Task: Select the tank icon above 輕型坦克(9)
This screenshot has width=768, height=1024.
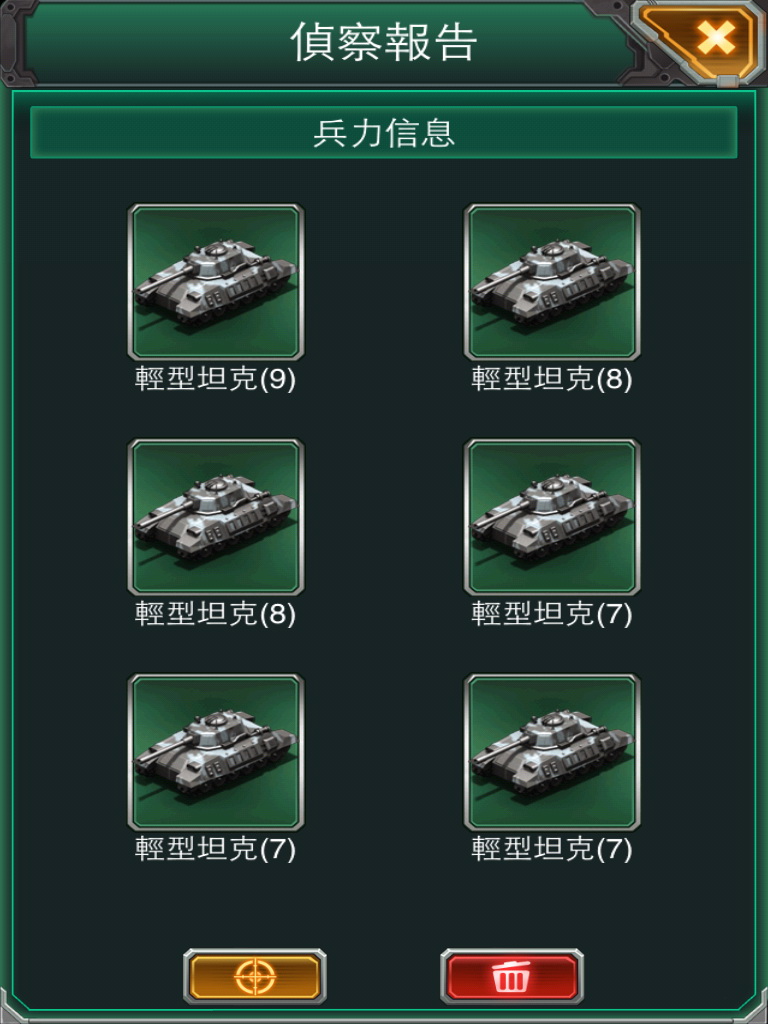Action: (x=216, y=281)
